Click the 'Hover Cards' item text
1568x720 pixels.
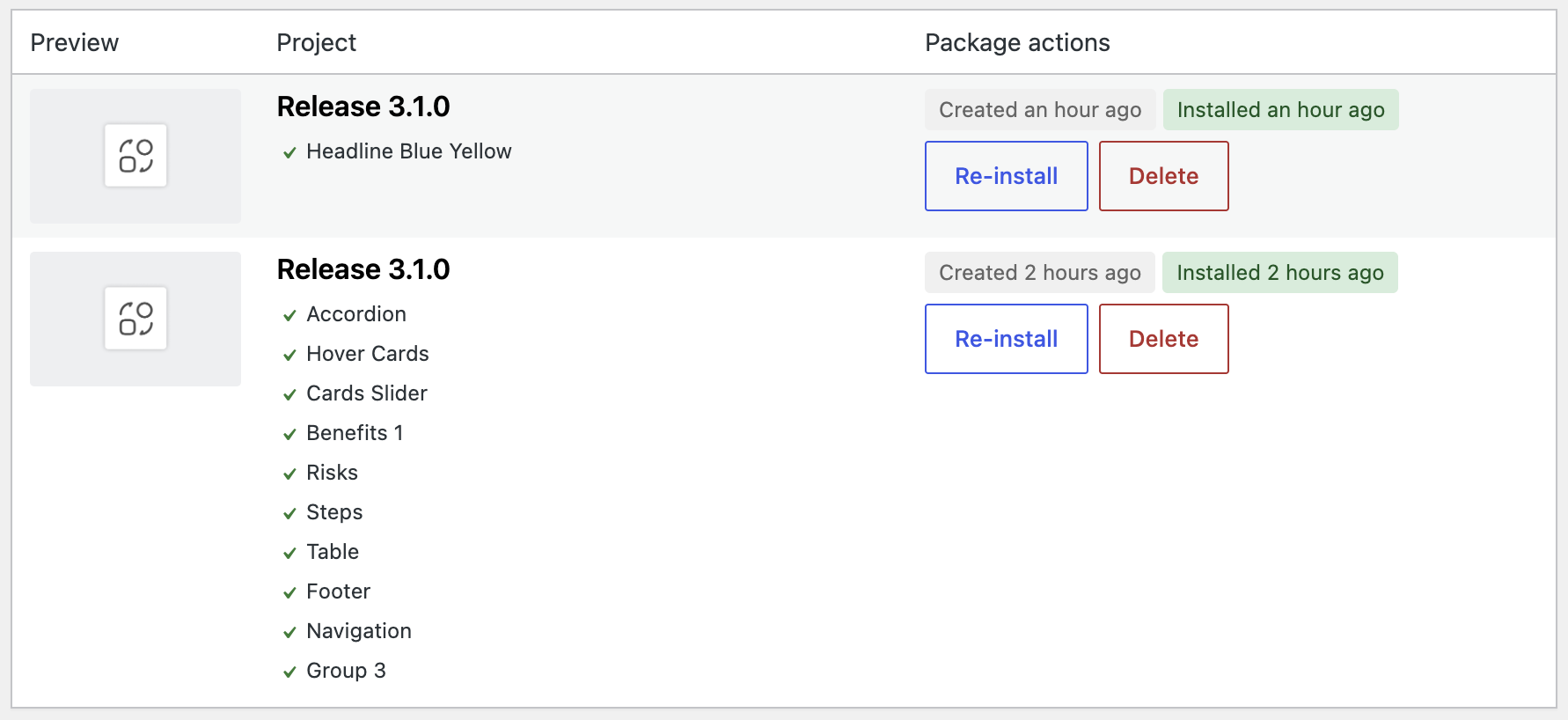pos(368,354)
